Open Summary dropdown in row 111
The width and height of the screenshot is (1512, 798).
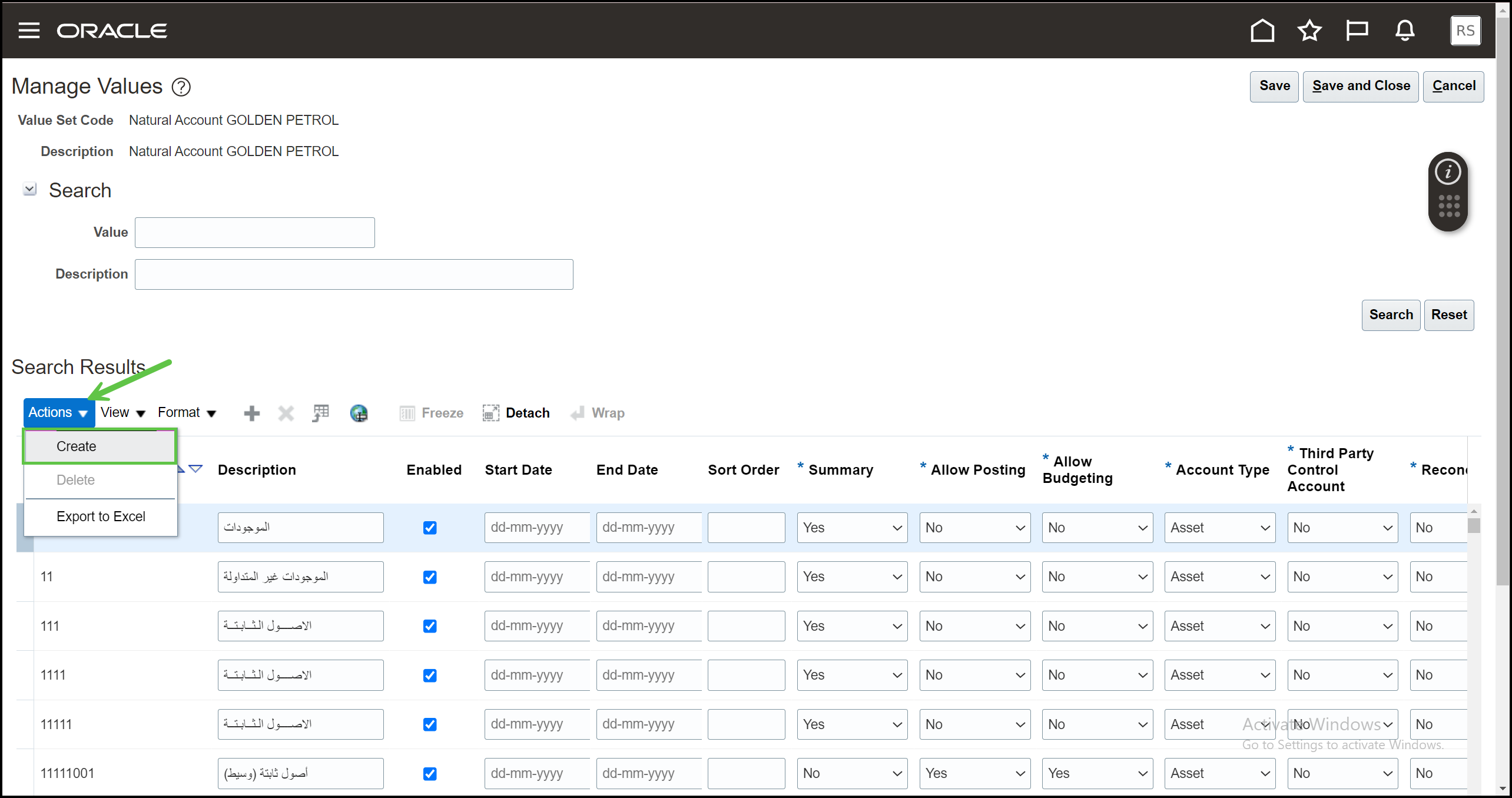[x=851, y=626]
